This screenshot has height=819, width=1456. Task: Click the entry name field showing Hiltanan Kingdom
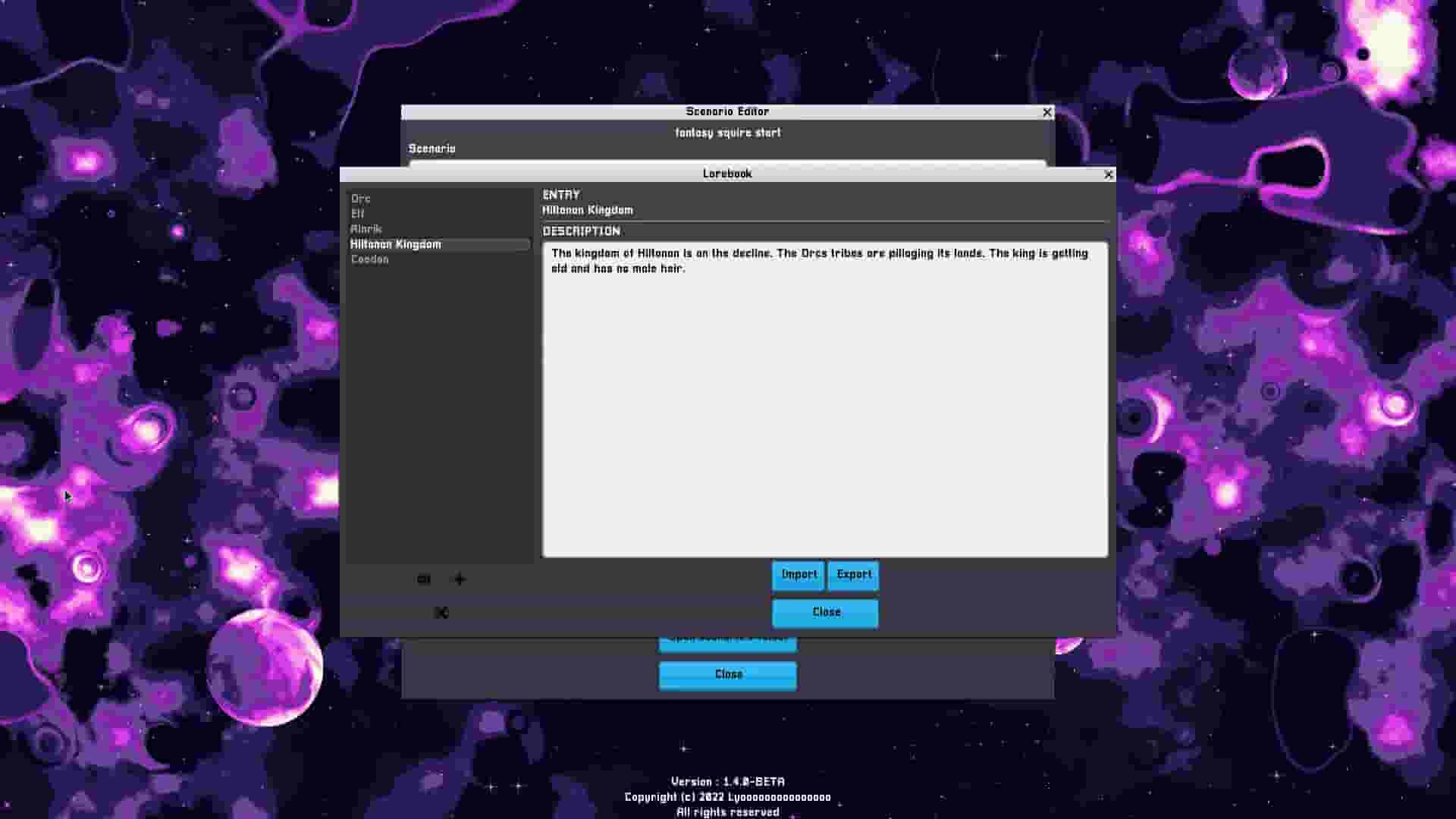pos(588,210)
